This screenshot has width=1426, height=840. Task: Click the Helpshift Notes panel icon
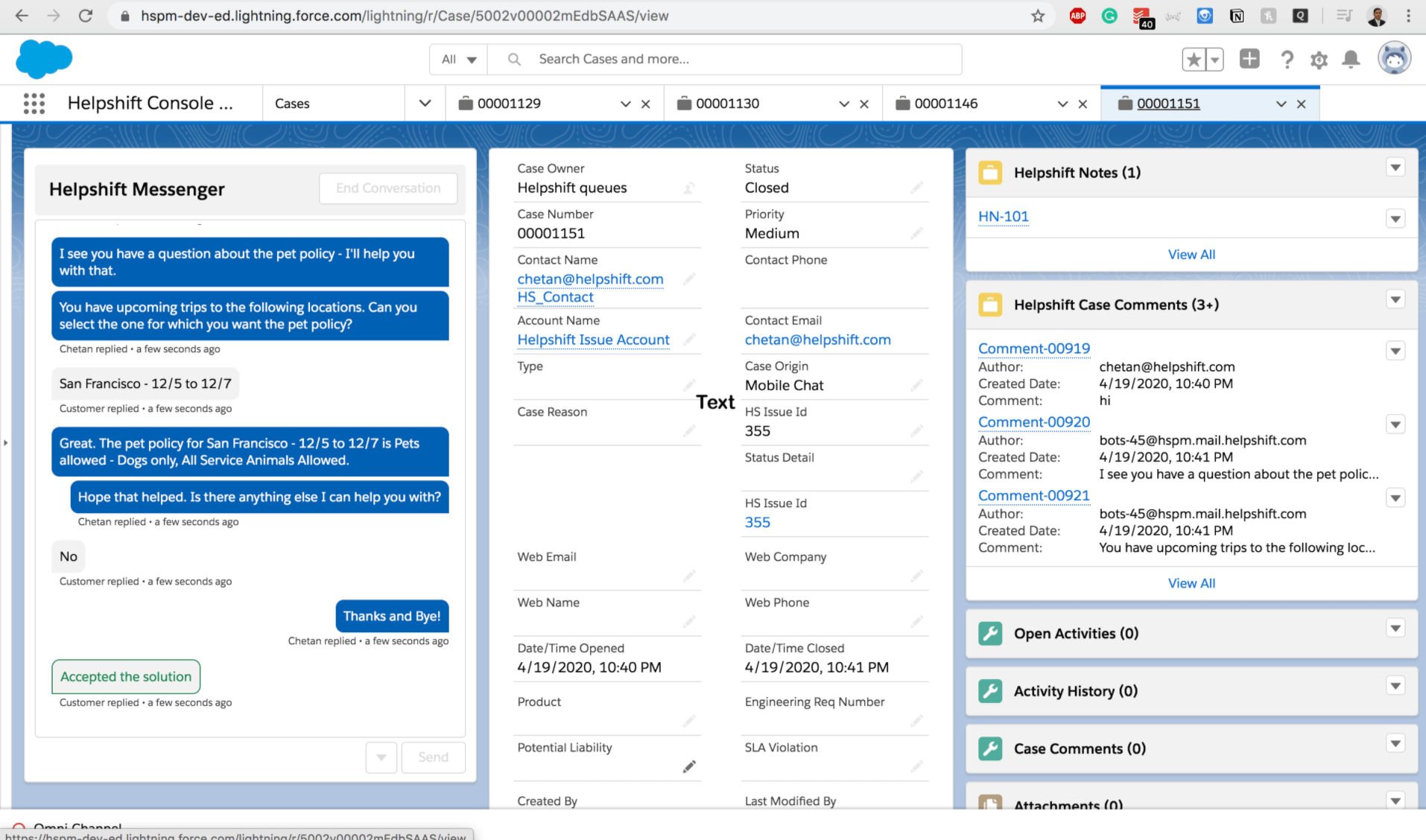click(990, 173)
